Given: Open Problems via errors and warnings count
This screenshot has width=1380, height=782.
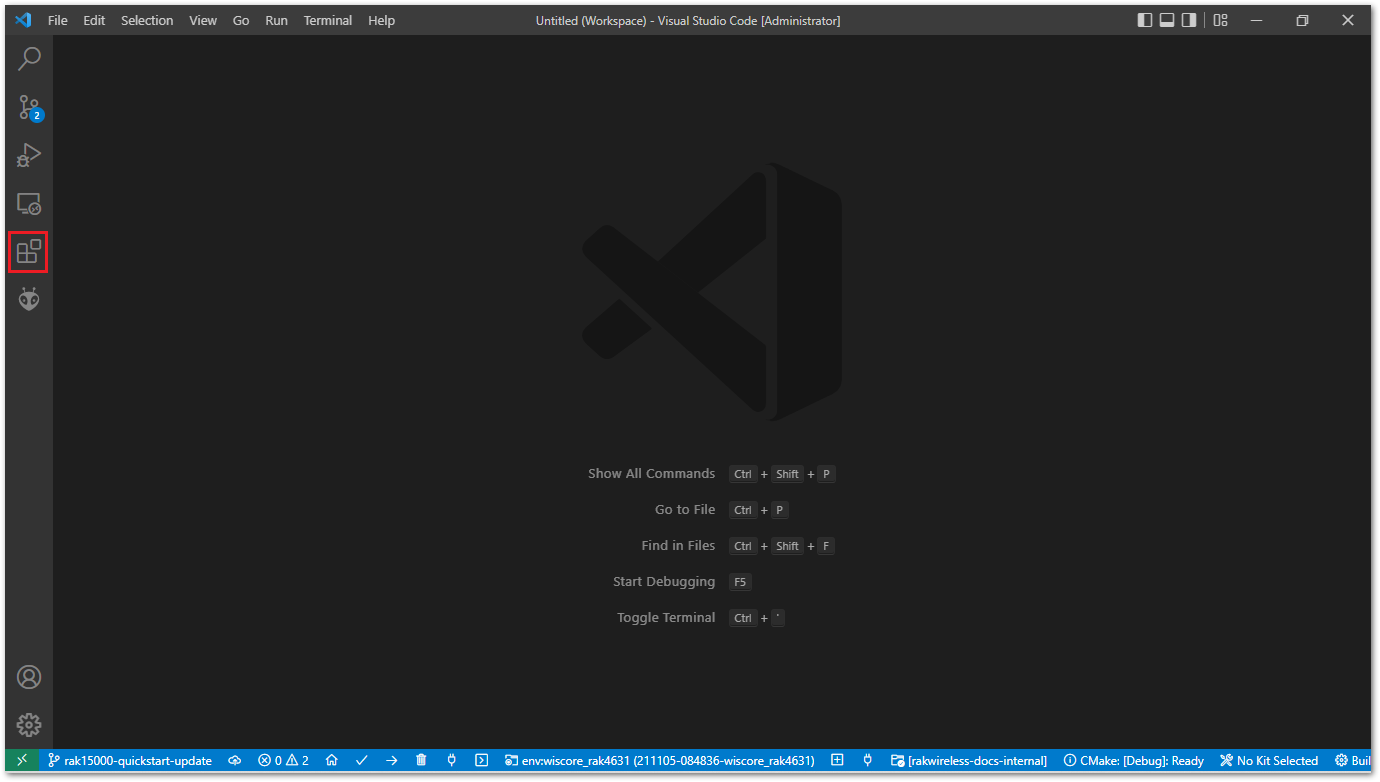Looking at the screenshot, I should click(x=284, y=760).
